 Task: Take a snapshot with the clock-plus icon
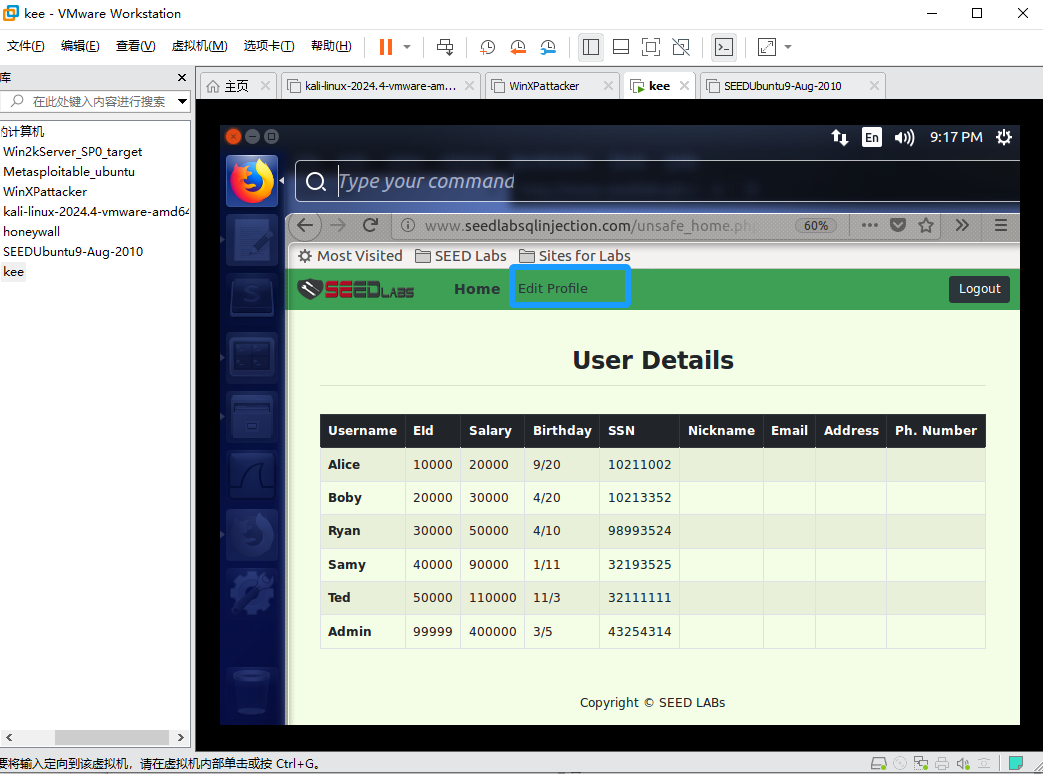pos(488,47)
